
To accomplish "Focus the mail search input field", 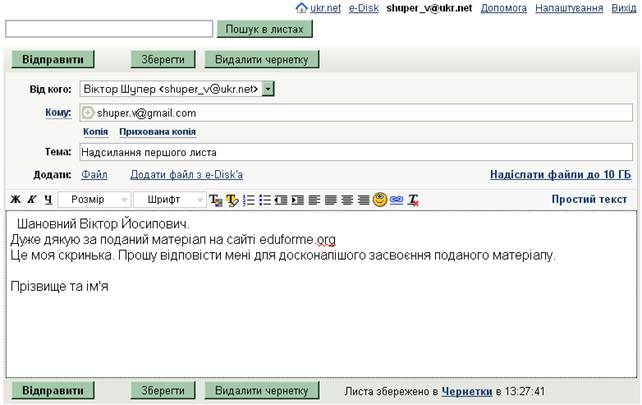I will click(109, 29).
